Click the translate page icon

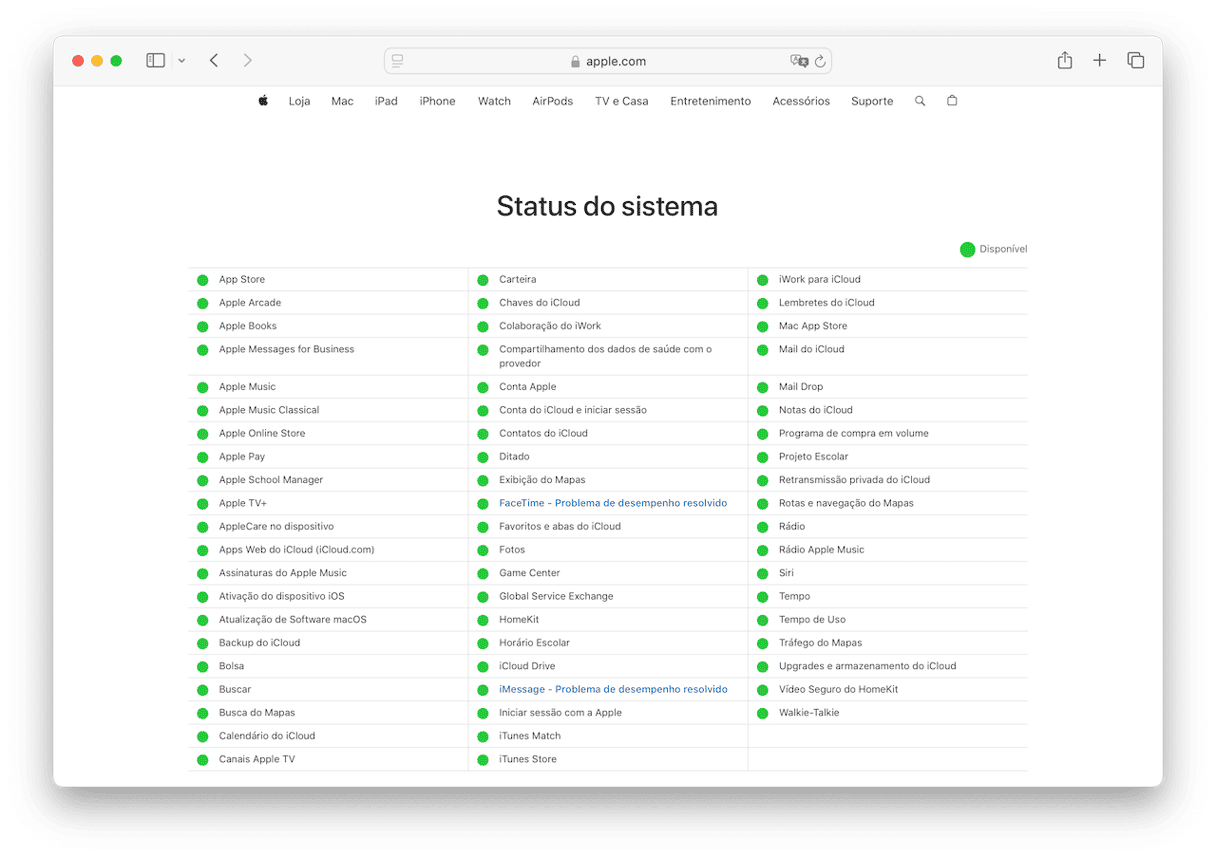[x=799, y=61]
